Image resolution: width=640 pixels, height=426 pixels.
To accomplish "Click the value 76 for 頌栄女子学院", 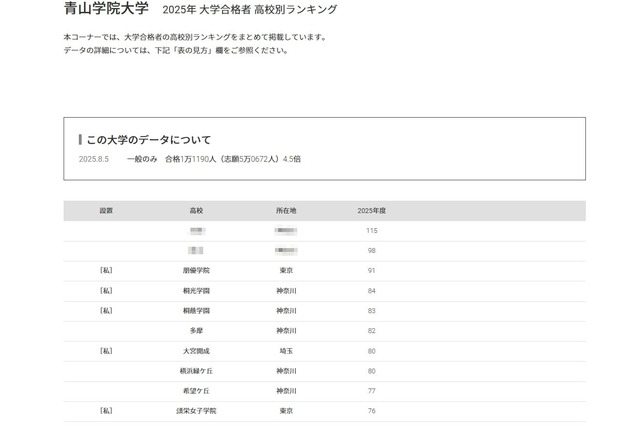I will pyautogui.click(x=371, y=411).
